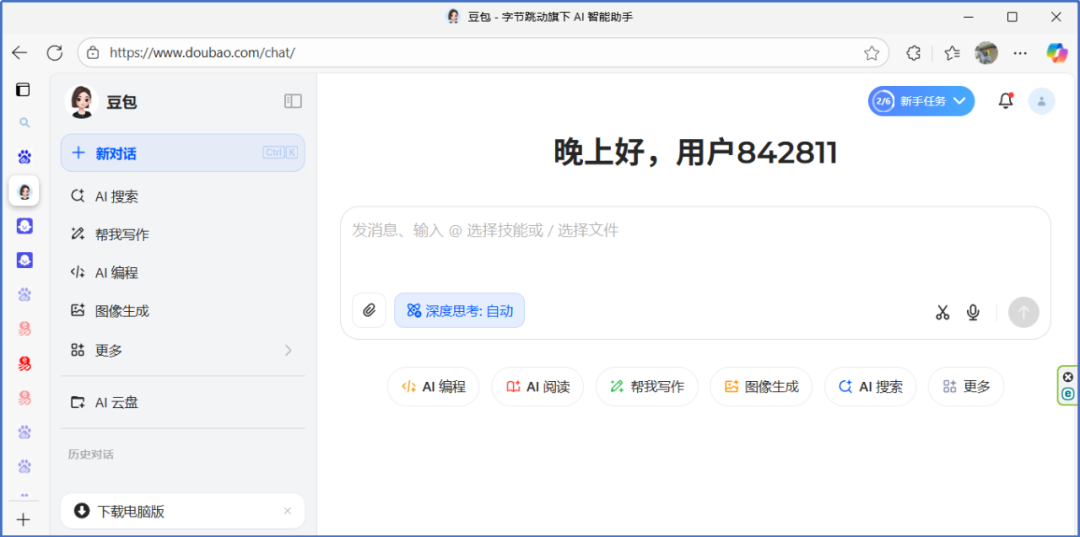Go back with the browser back arrow
Image resolution: width=1080 pixels, height=537 pixels.
coord(20,53)
